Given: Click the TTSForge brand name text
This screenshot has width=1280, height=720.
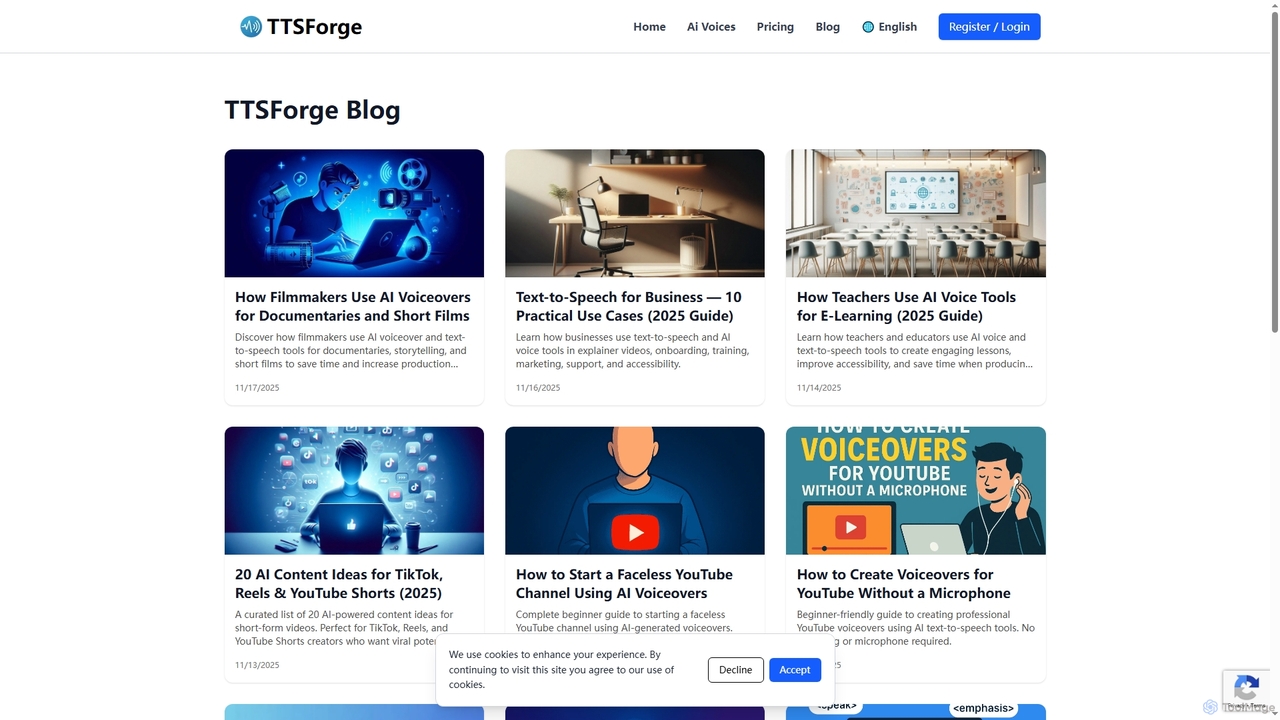Looking at the screenshot, I should coord(314,27).
